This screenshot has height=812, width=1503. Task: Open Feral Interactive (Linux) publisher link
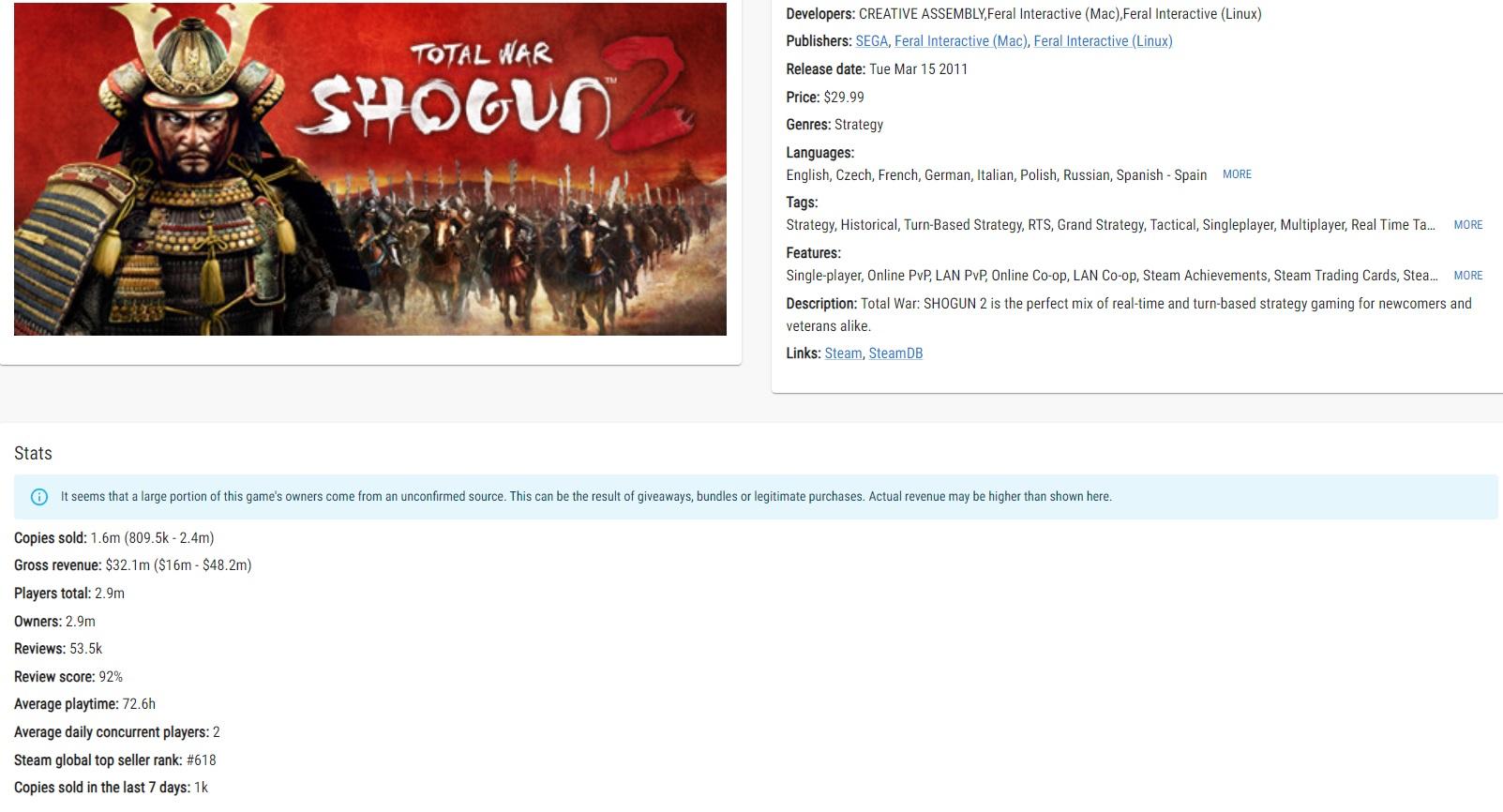(1103, 41)
